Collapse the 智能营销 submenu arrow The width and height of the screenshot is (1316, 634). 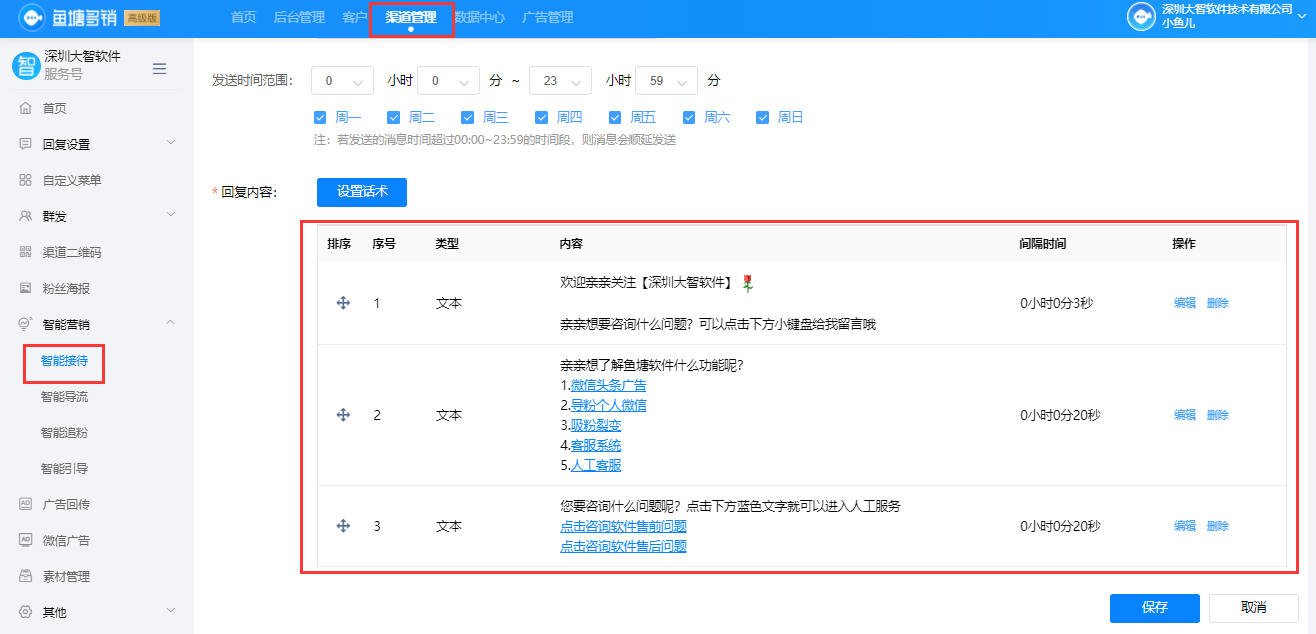pyautogui.click(x=170, y=323)
